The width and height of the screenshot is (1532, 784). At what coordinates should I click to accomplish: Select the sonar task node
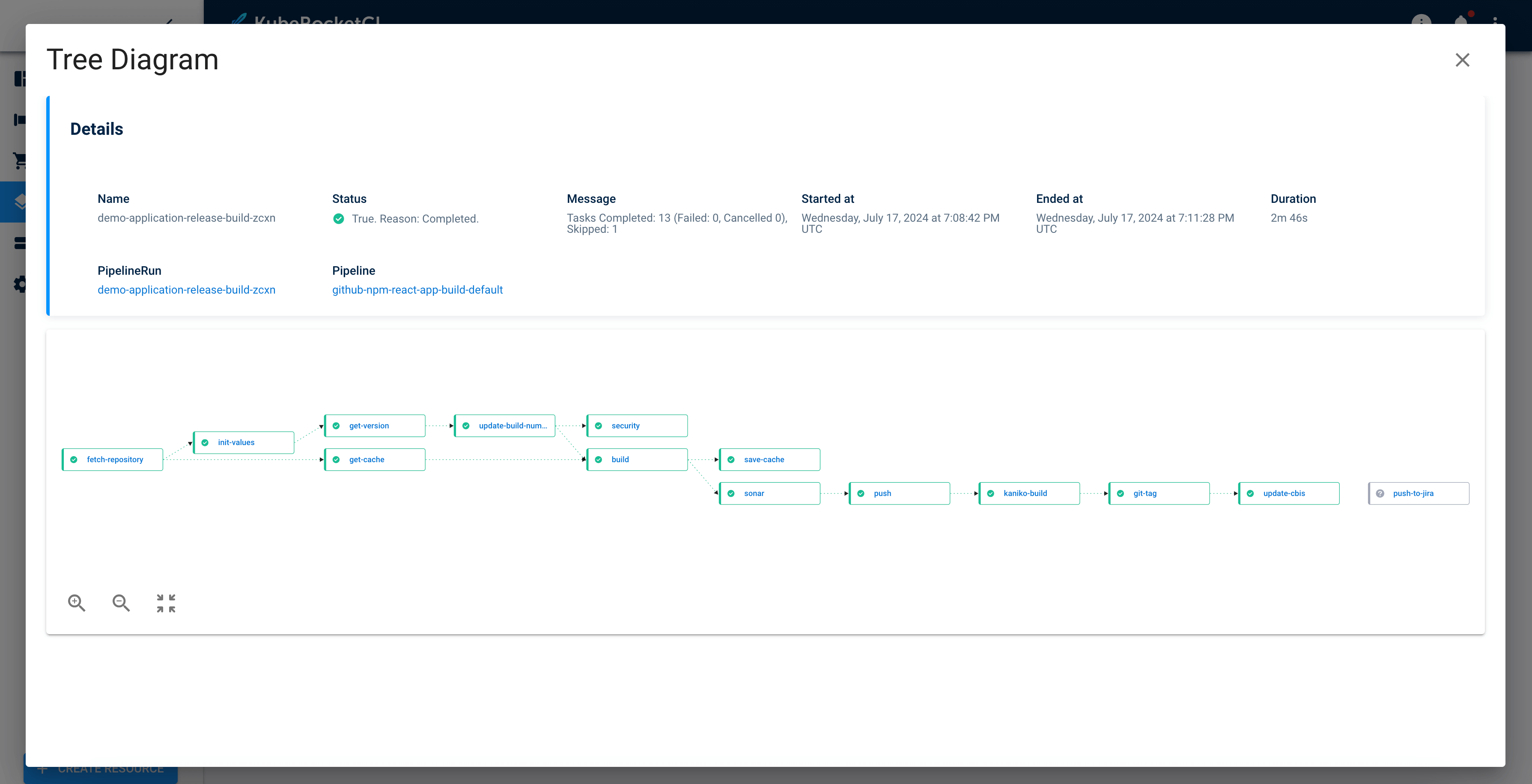pos(769,493)
